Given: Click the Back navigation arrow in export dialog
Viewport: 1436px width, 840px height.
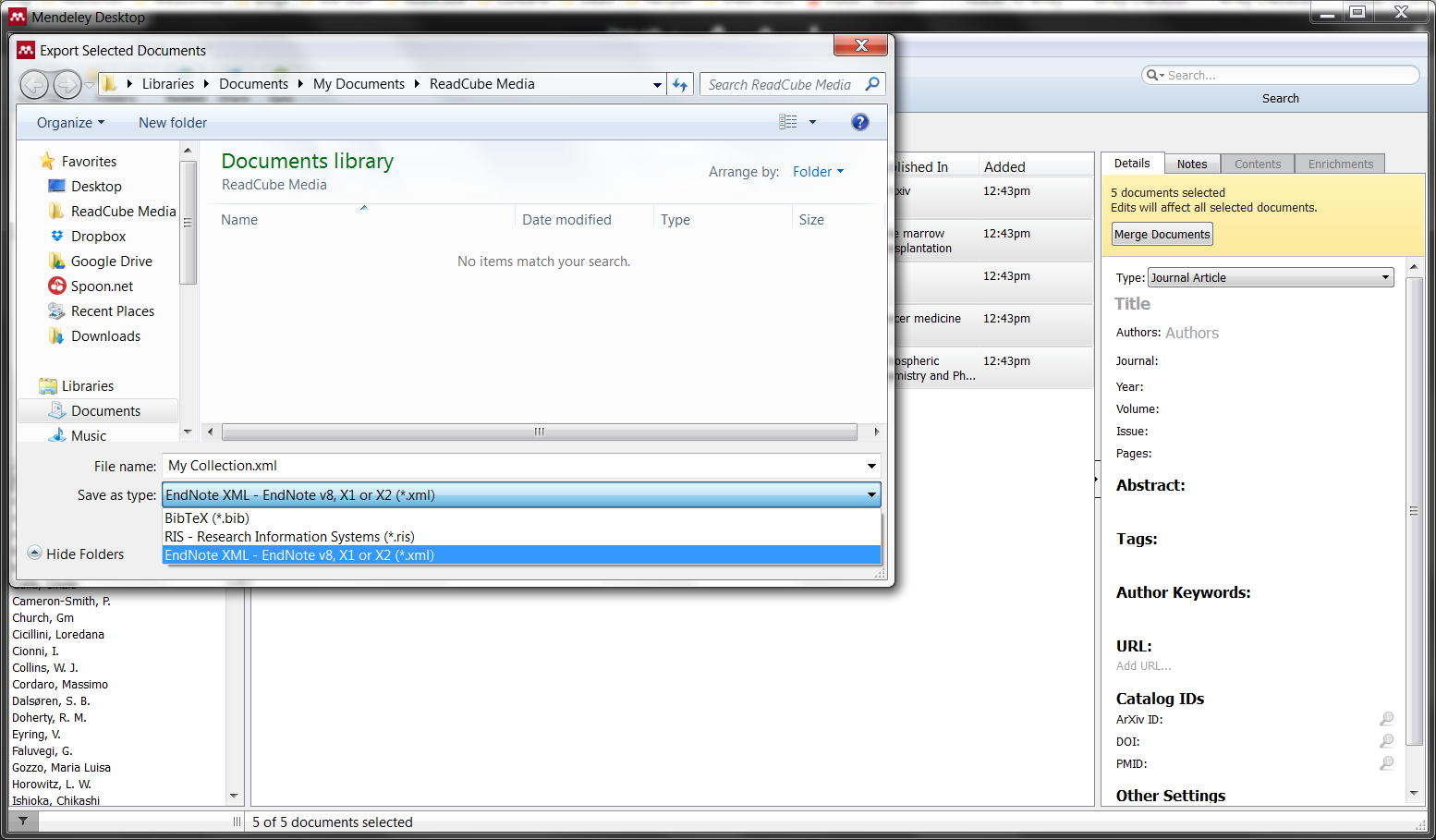Looking at the screenshot, I should coord(34,85).
